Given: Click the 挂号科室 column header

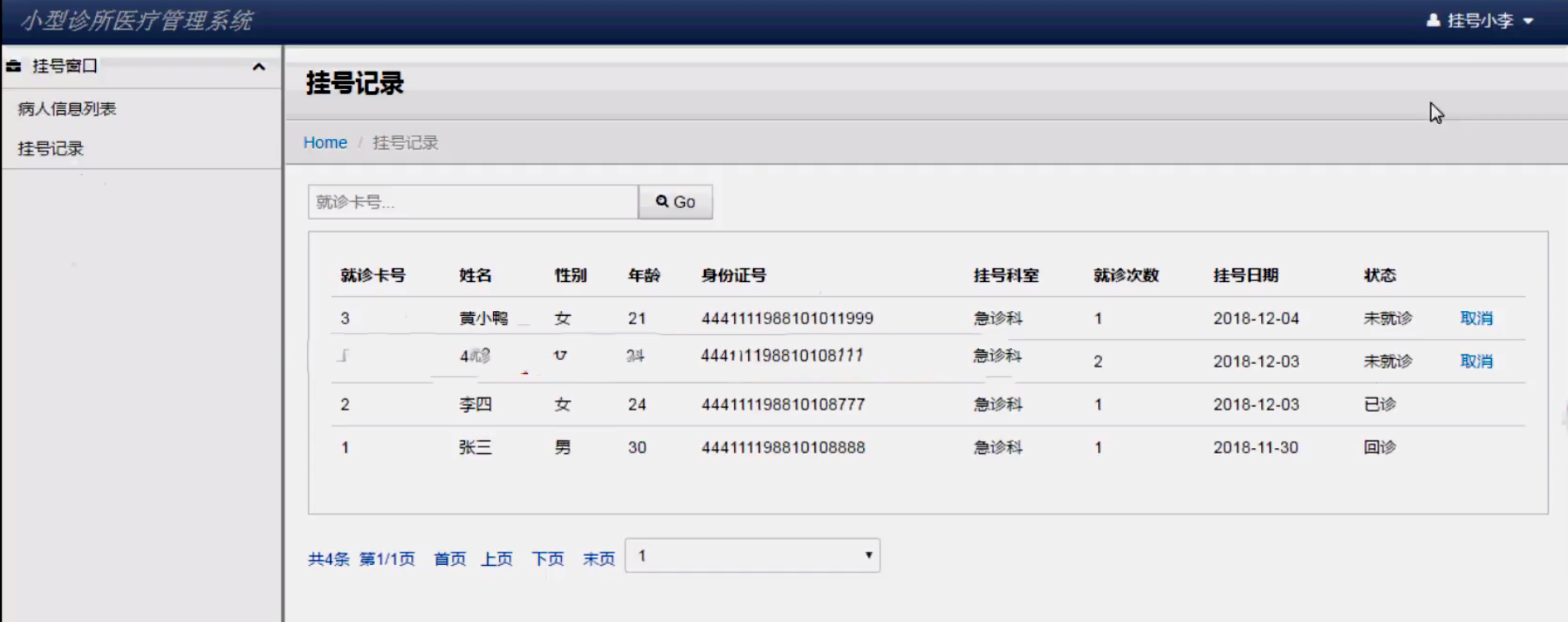Looking at the screenshot, I should tap(1006, 275).
